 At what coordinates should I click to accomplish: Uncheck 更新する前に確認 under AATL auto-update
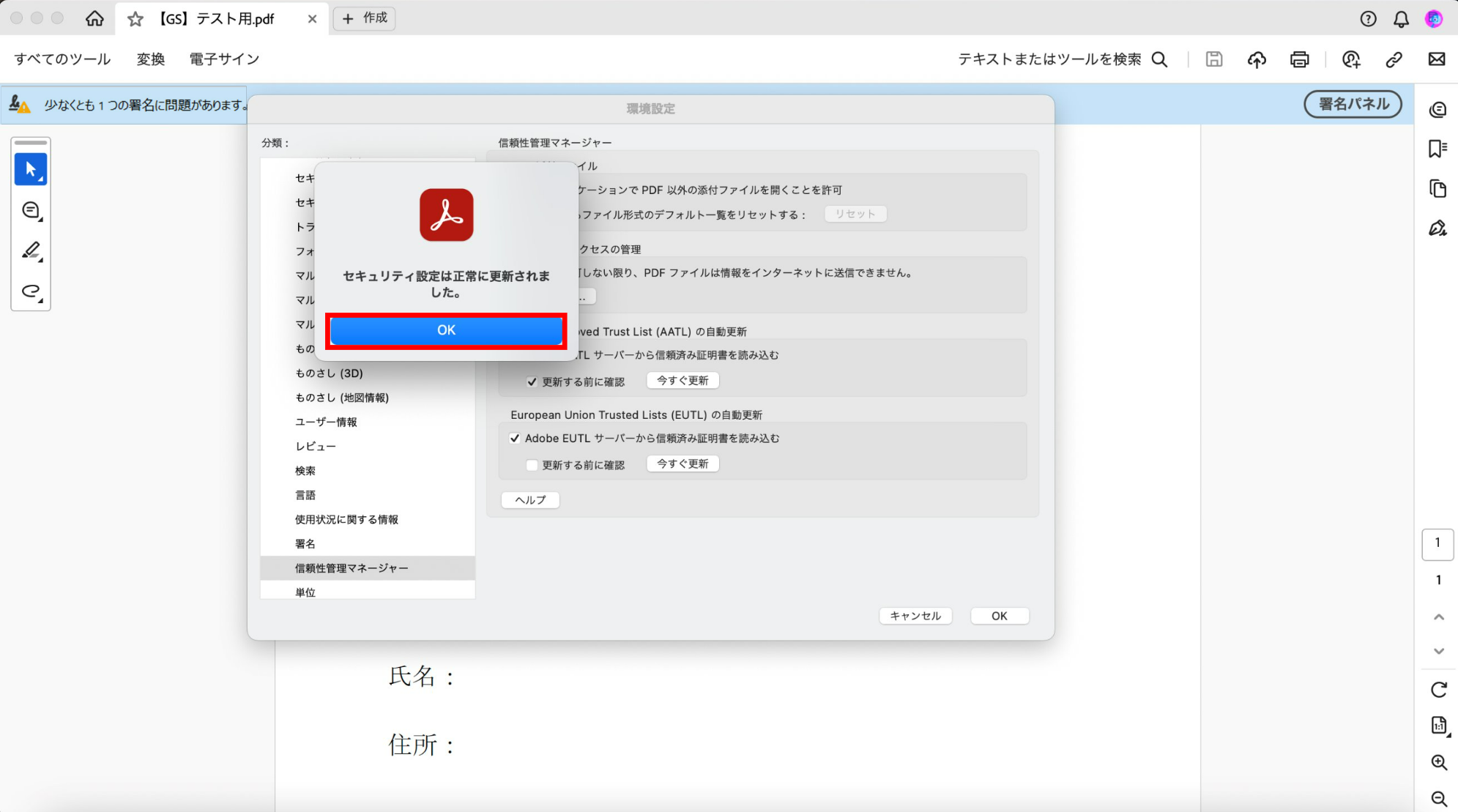tap(532, 381)
